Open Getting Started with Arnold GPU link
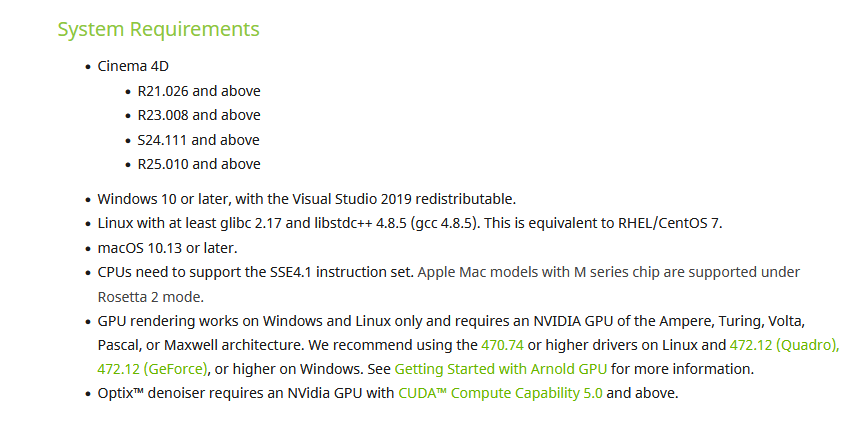The height and width of the screenshot is (425, 845). coord(501,369)
